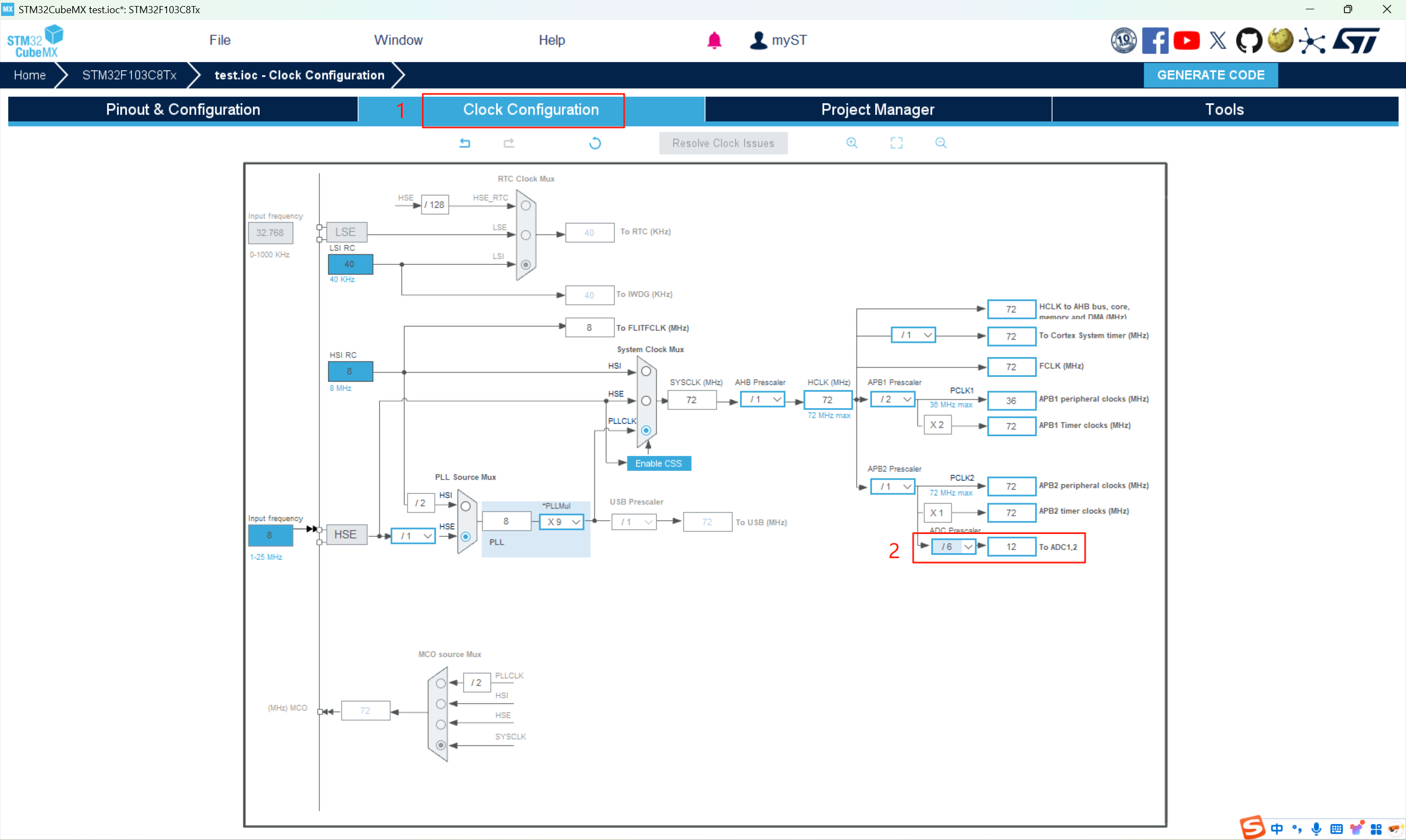Open the APB1 Prescaler dropdown
1406x840 pixels.
pyautogui.click(x=893, y=399)
